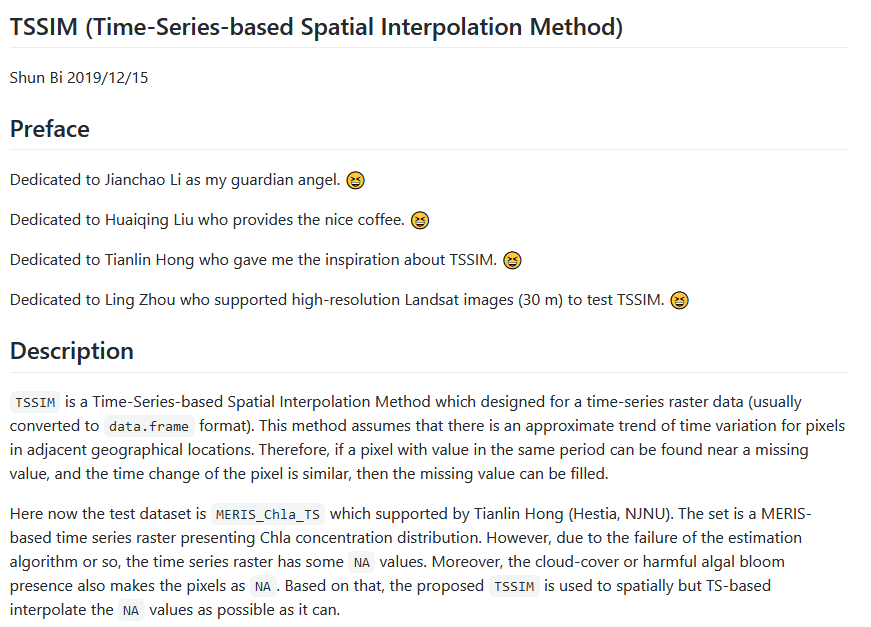
Task: Click the emoji after the TSSIM inspiration line
Action: pos(512,261)
